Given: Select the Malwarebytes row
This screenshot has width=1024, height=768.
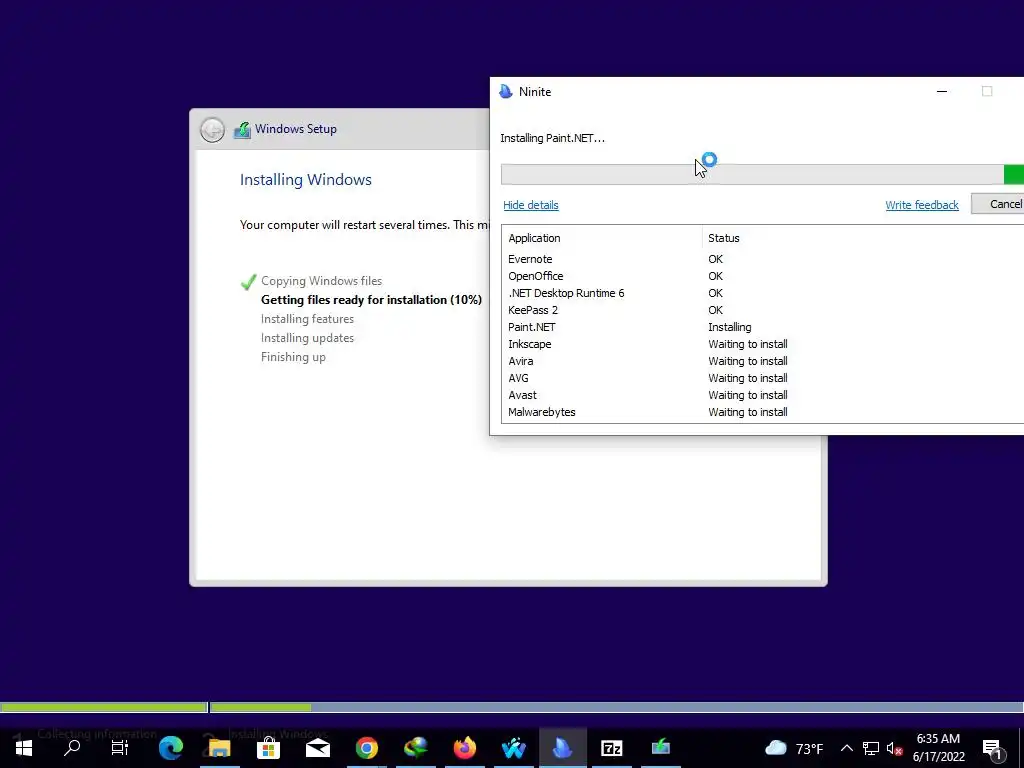Looking at the screenshot, I should (762, 412).
